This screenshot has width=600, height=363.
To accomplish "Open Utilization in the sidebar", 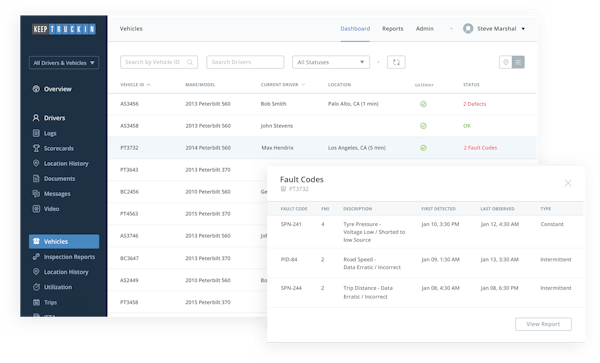I will [52, 287].
